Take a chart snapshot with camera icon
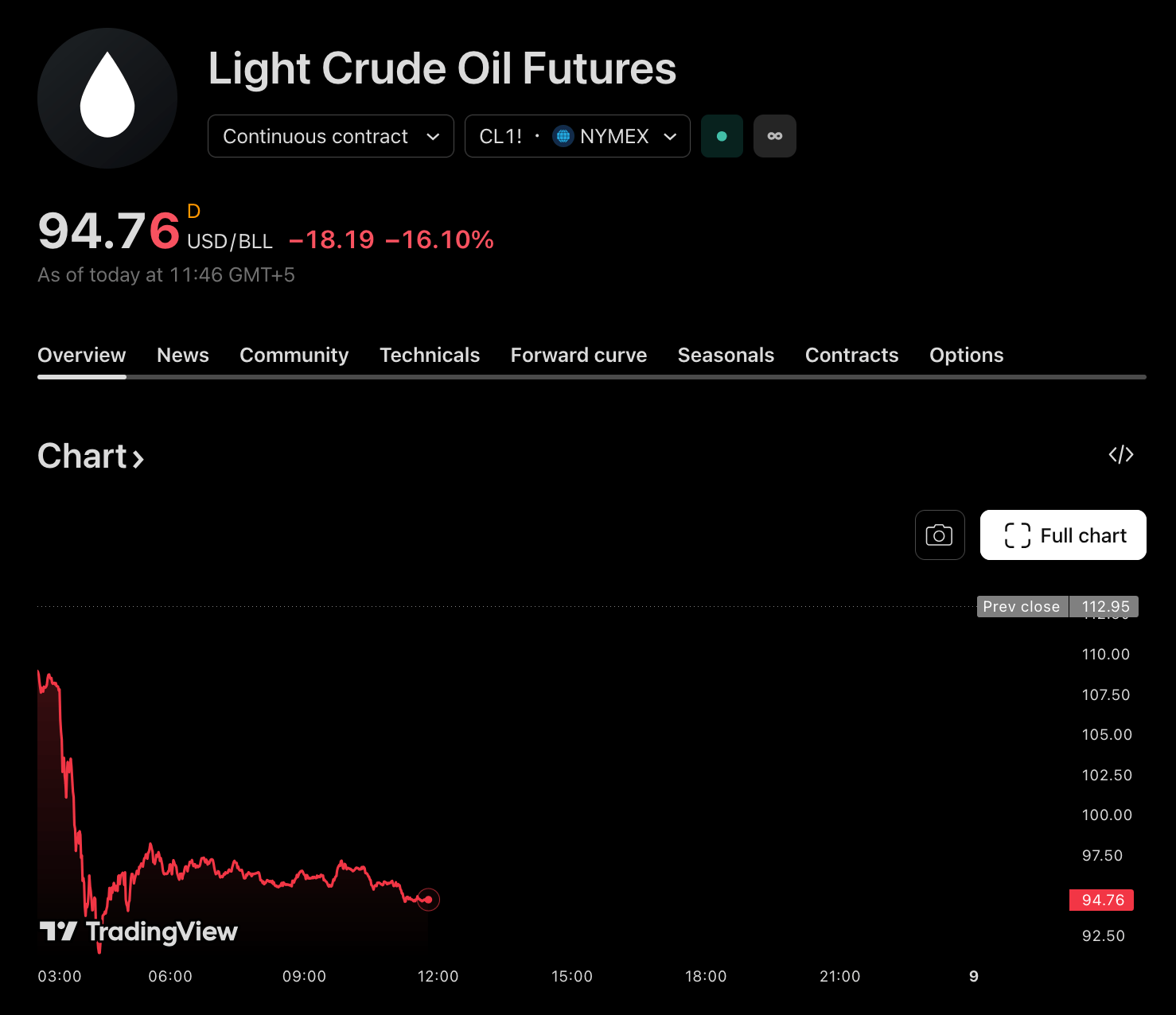Viewport: 1176px width, 1015px height. 940,535
